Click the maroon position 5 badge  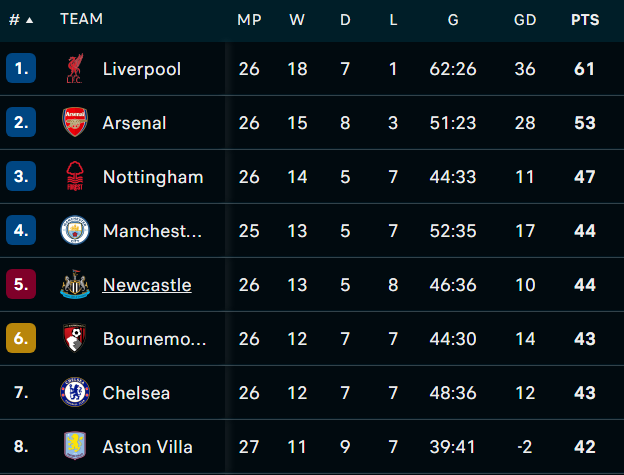tap(21, 284)
